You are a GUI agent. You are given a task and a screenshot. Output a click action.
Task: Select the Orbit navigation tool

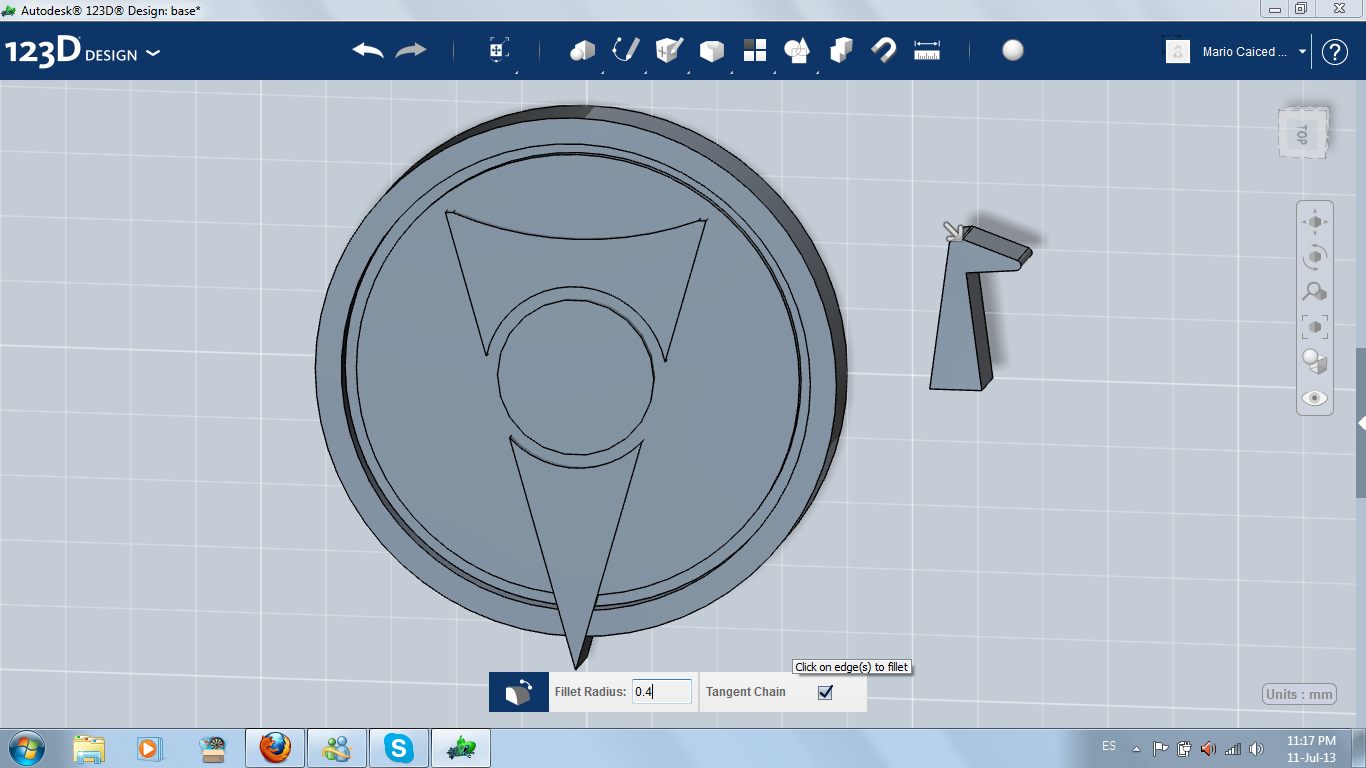(1315, 257)
